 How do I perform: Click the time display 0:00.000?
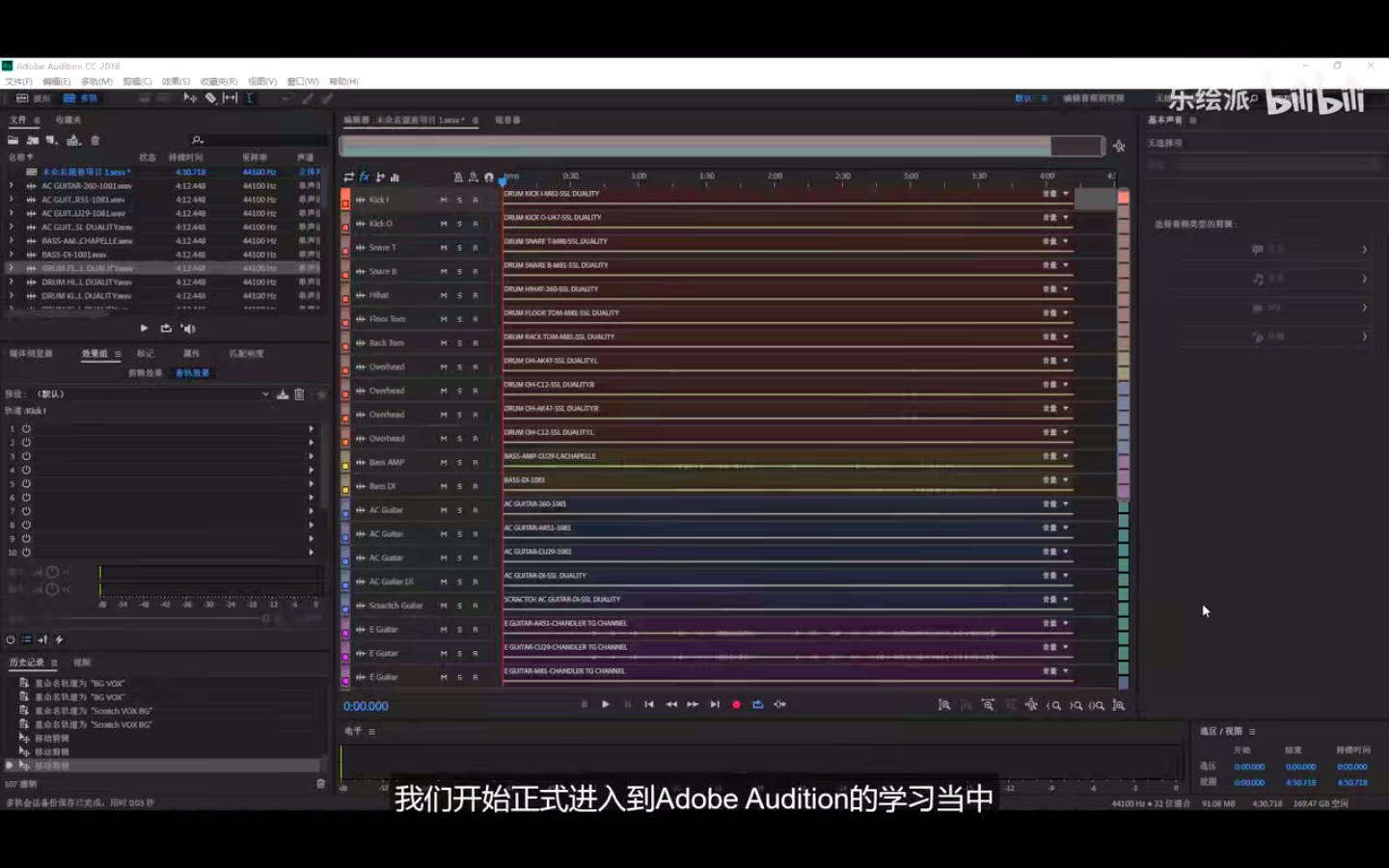coord(366,706)
